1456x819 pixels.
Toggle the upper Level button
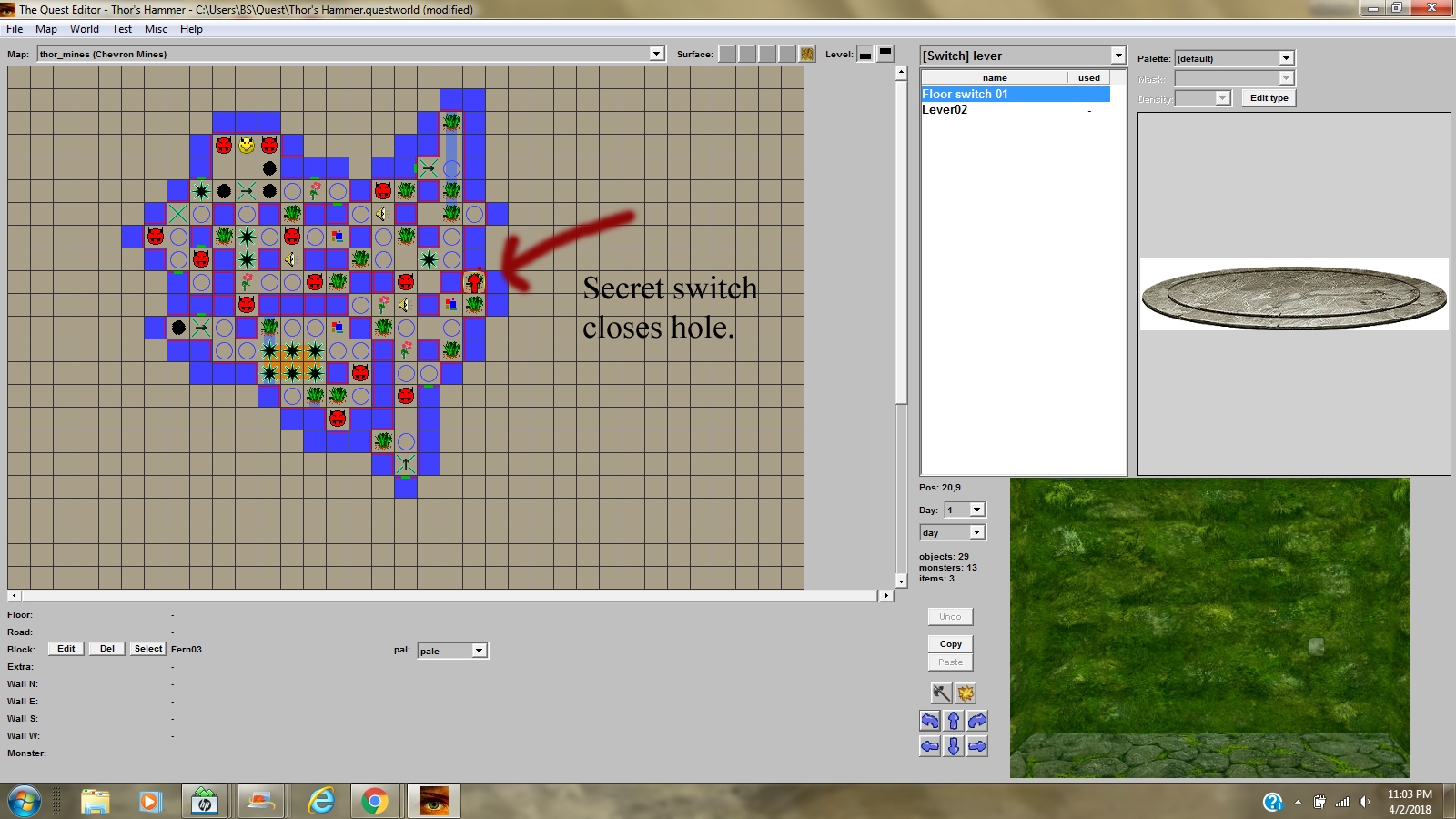tap(885, 53)
